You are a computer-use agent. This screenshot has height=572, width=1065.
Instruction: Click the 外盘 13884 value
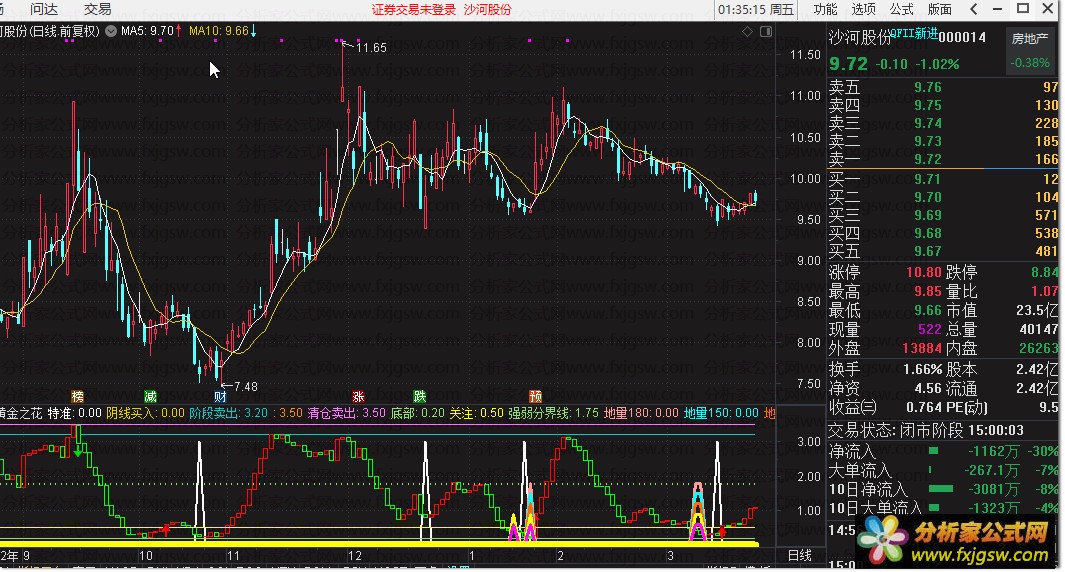pos(922,348)
